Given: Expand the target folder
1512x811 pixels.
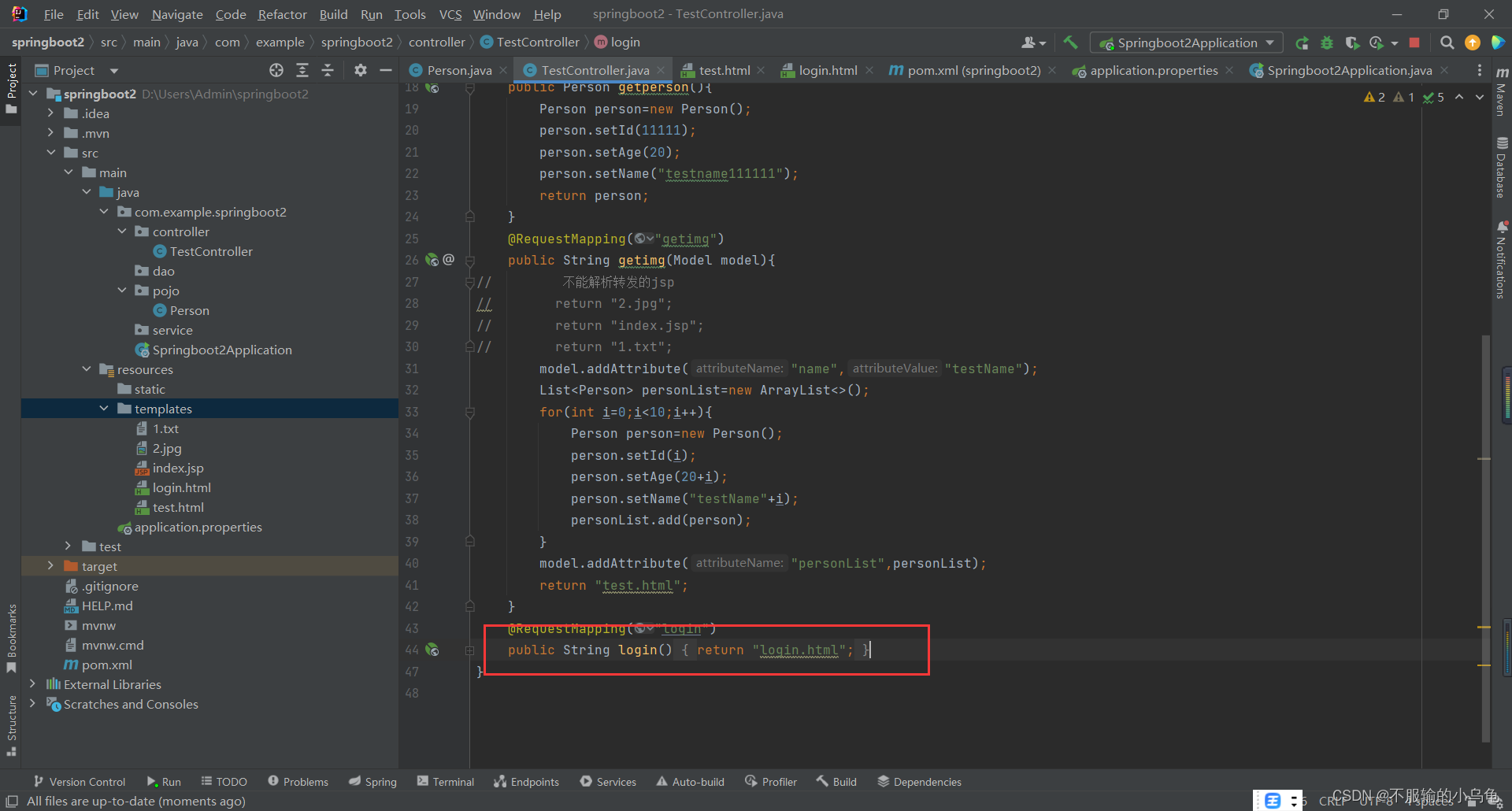Looking at the screenshot, I should point(50,566).
